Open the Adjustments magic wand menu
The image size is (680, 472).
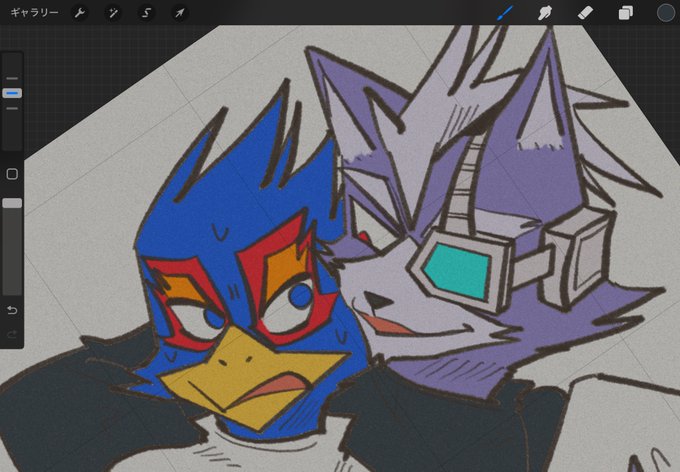tap(113, 13)
